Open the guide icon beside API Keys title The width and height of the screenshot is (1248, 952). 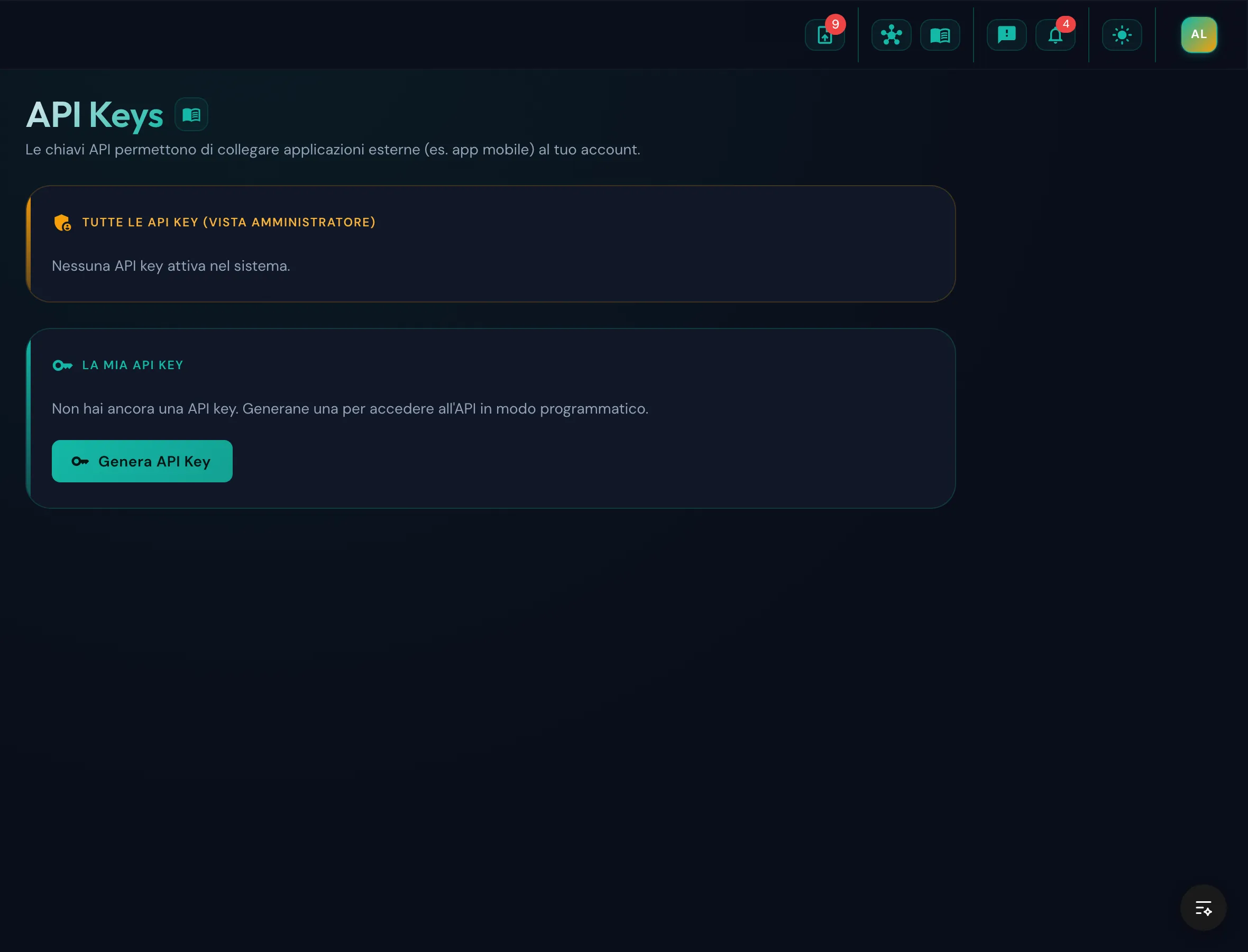click(191, 114)
